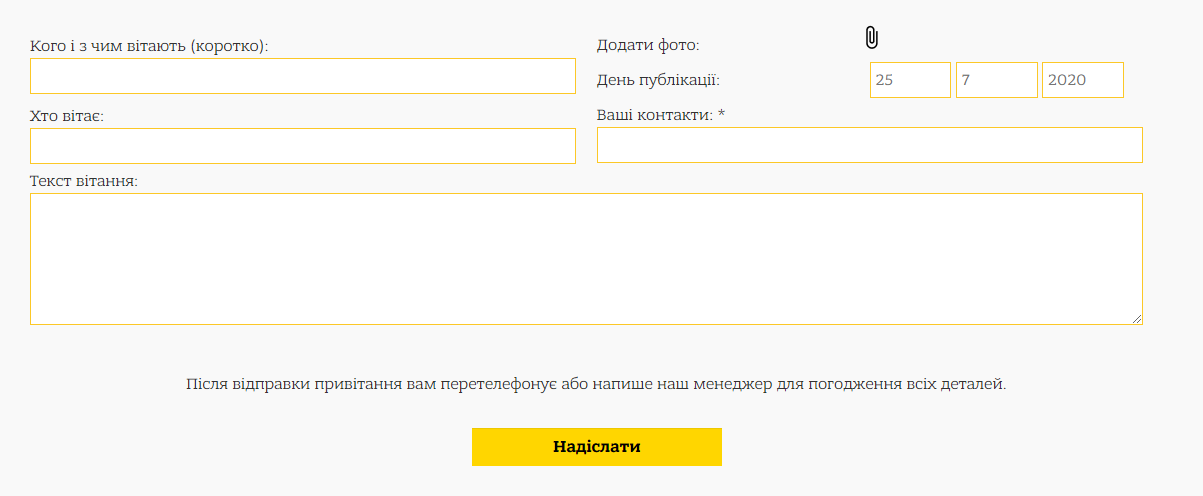The width and height of the screenshot is (1203, 496).
Task: Click the manager callback notice text
Action: click(x=596, y=384)
